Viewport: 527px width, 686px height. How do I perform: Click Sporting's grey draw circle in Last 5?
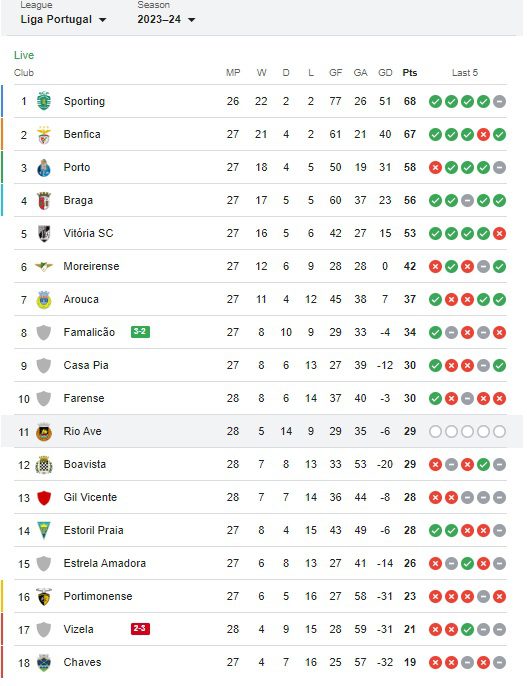pos(499,102)
